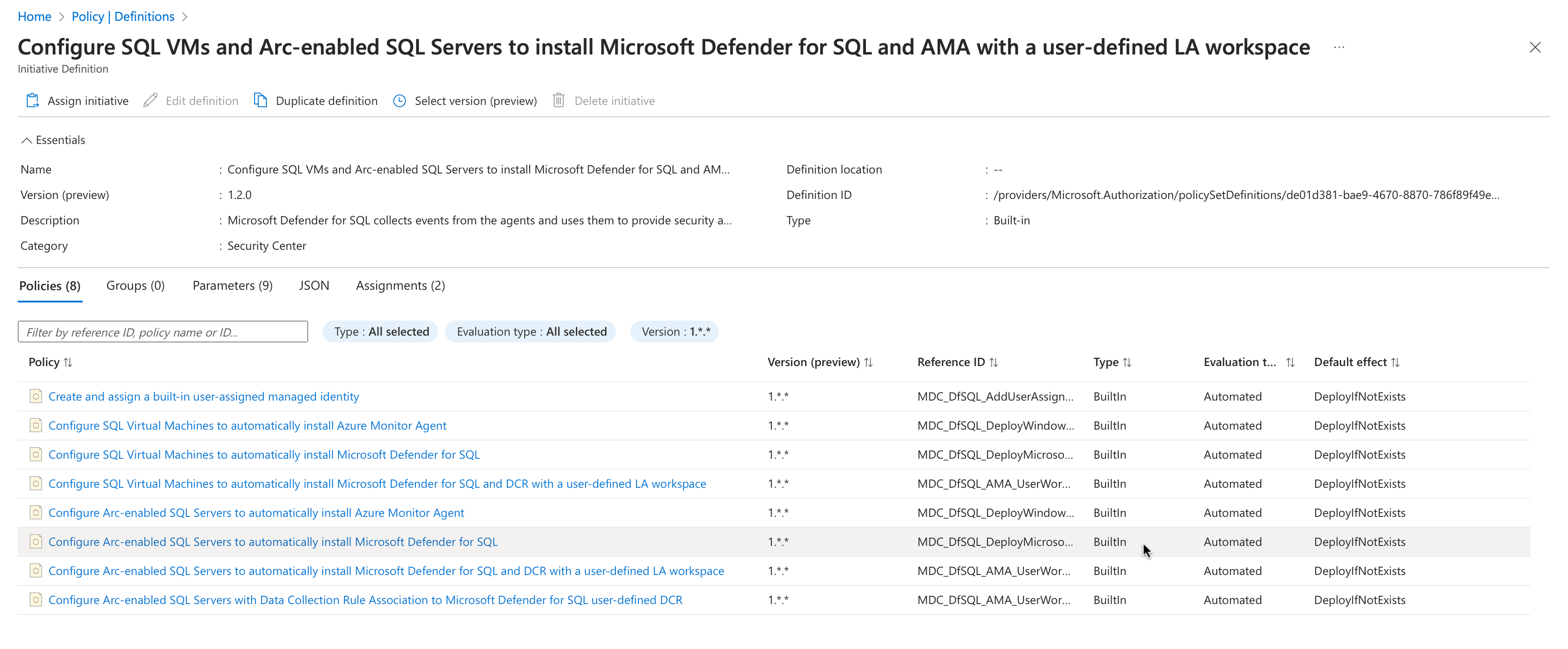The height and width of the screenshot is (649, 1568).
Task: Click the Select version clock icon
Action: coord(399,100)
